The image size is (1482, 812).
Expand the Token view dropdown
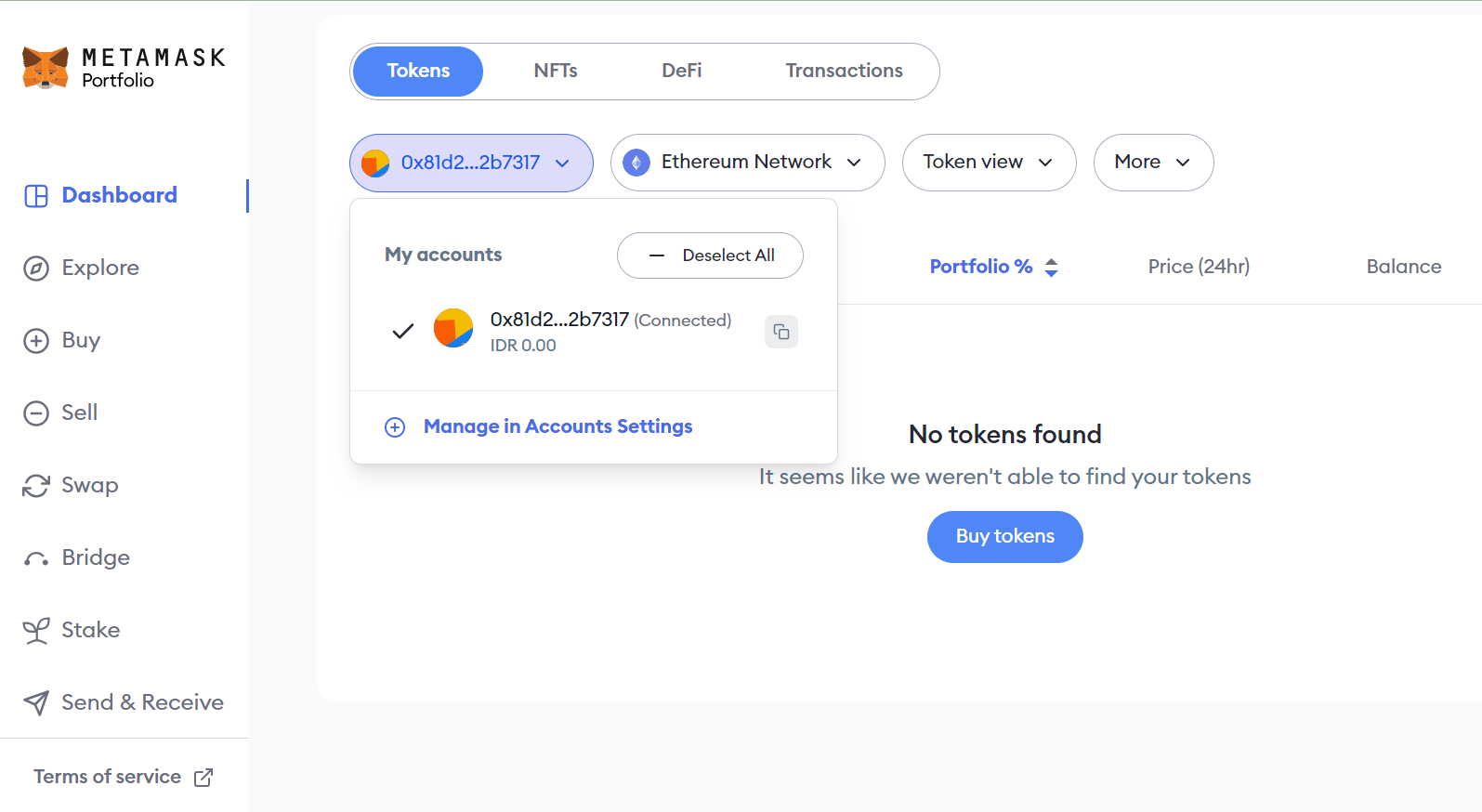[989, 163]
